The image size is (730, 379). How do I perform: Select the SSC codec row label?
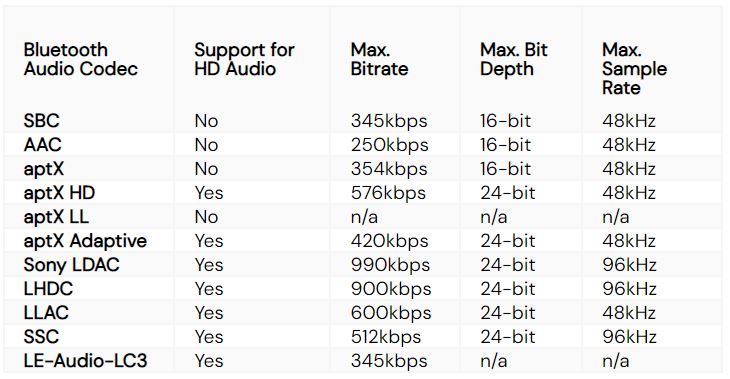click(x=41, y=337)
